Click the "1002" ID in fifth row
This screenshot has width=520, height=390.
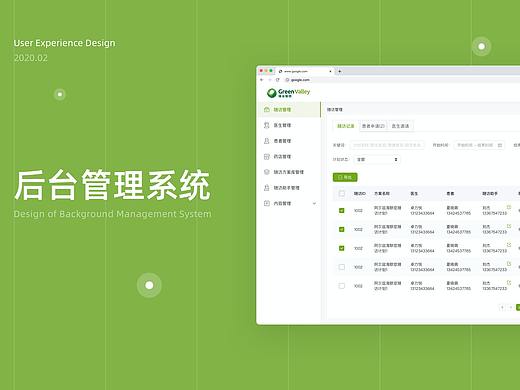point(358,286)
